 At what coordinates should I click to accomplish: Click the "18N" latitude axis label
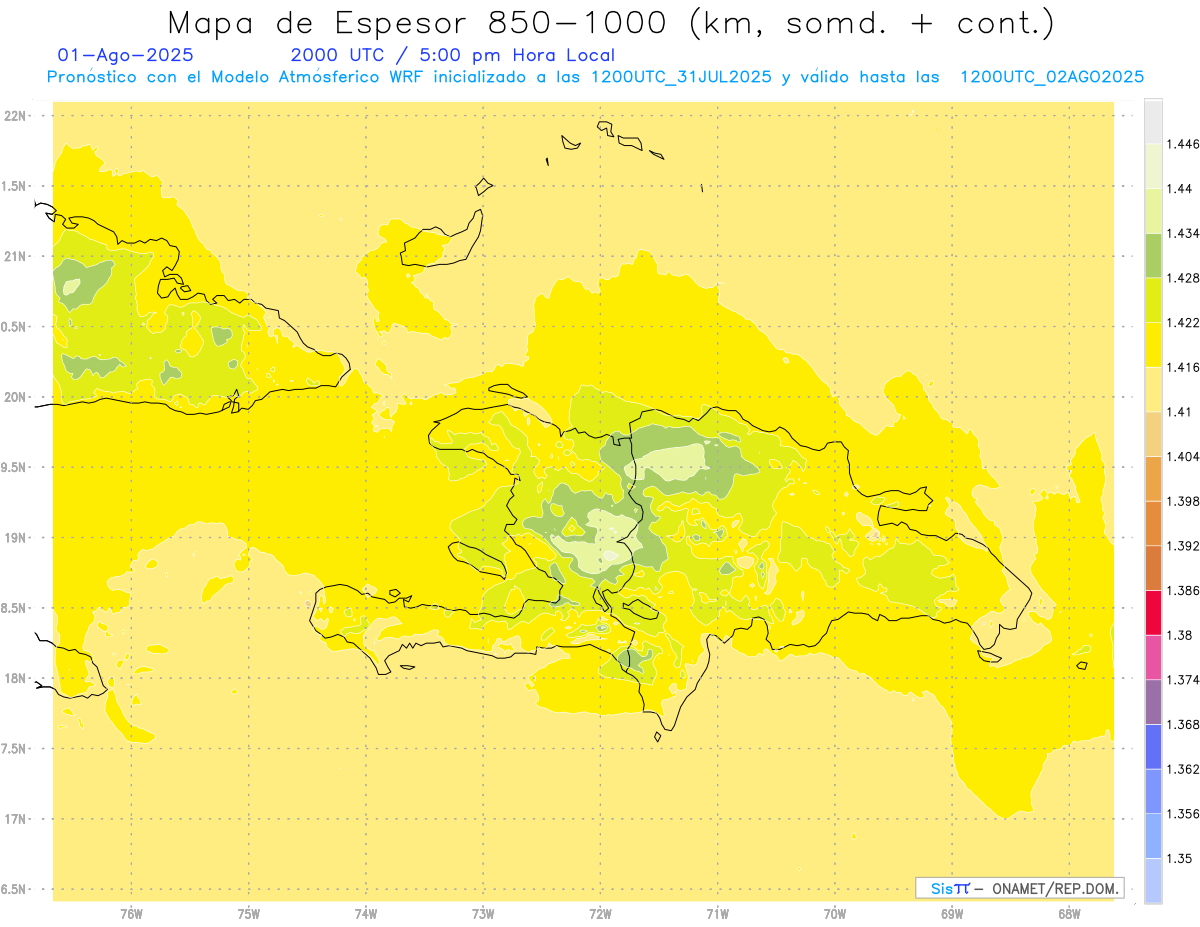pos(15,679)
